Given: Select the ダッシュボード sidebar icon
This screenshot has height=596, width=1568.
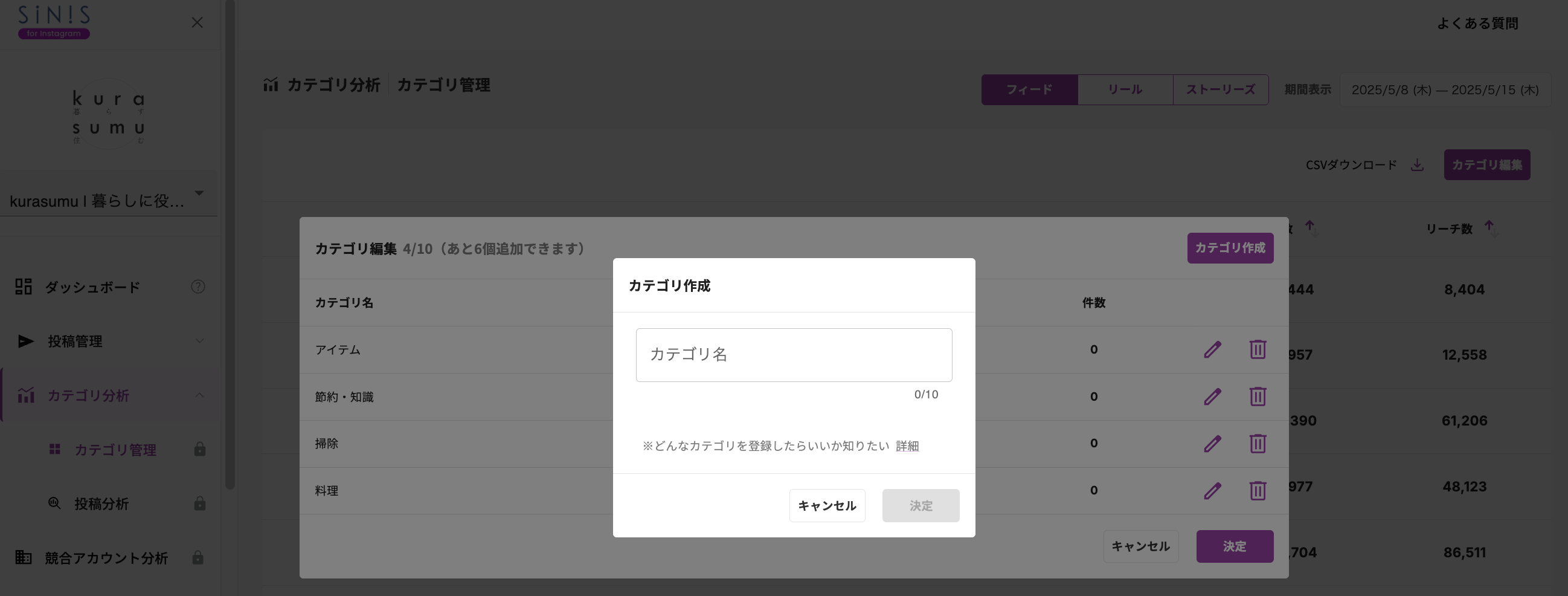Looking at the screenshot, I should 23,287.
